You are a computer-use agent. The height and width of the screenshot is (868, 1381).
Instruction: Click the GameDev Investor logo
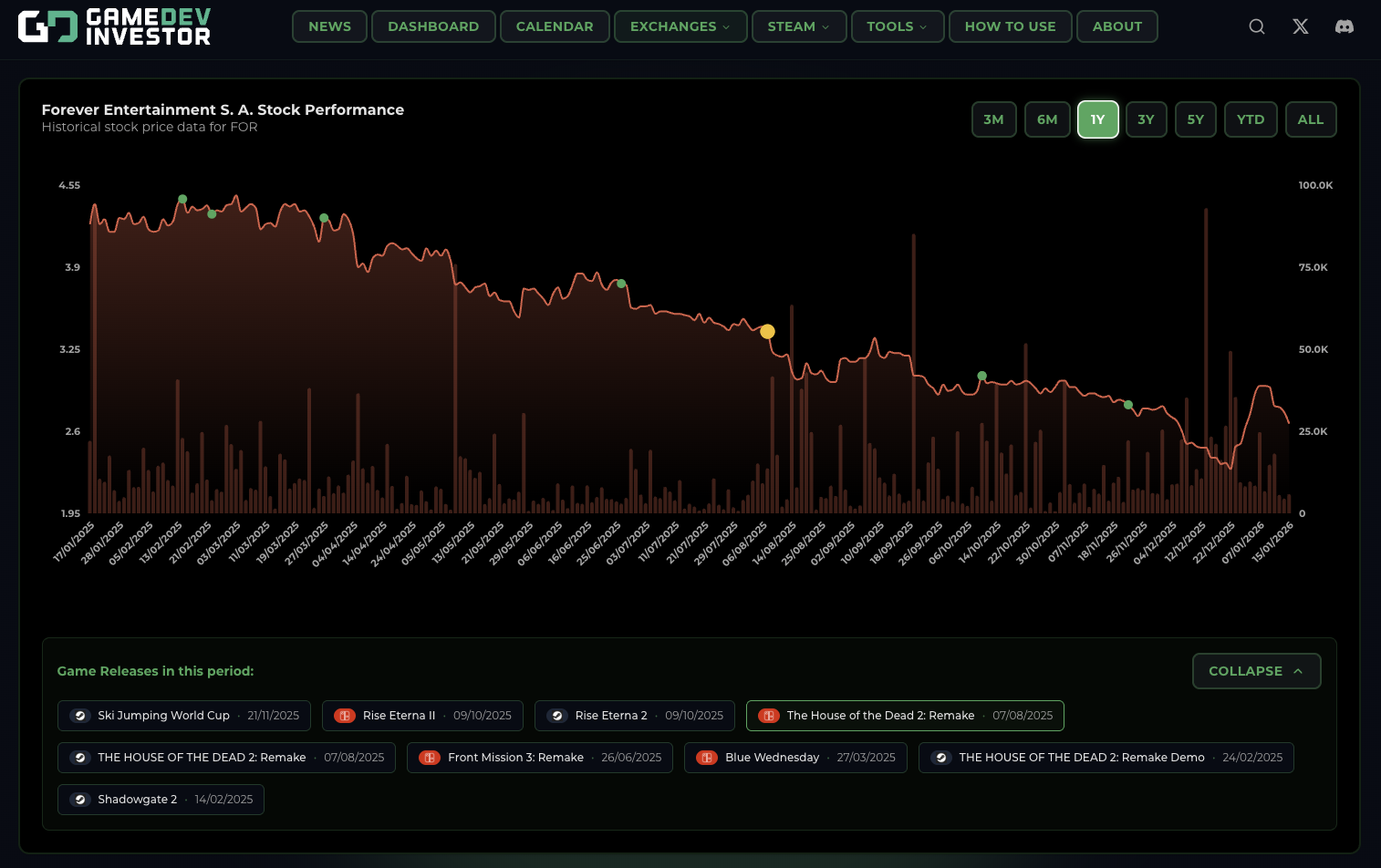pyautogui.click(x=115, y=26)
